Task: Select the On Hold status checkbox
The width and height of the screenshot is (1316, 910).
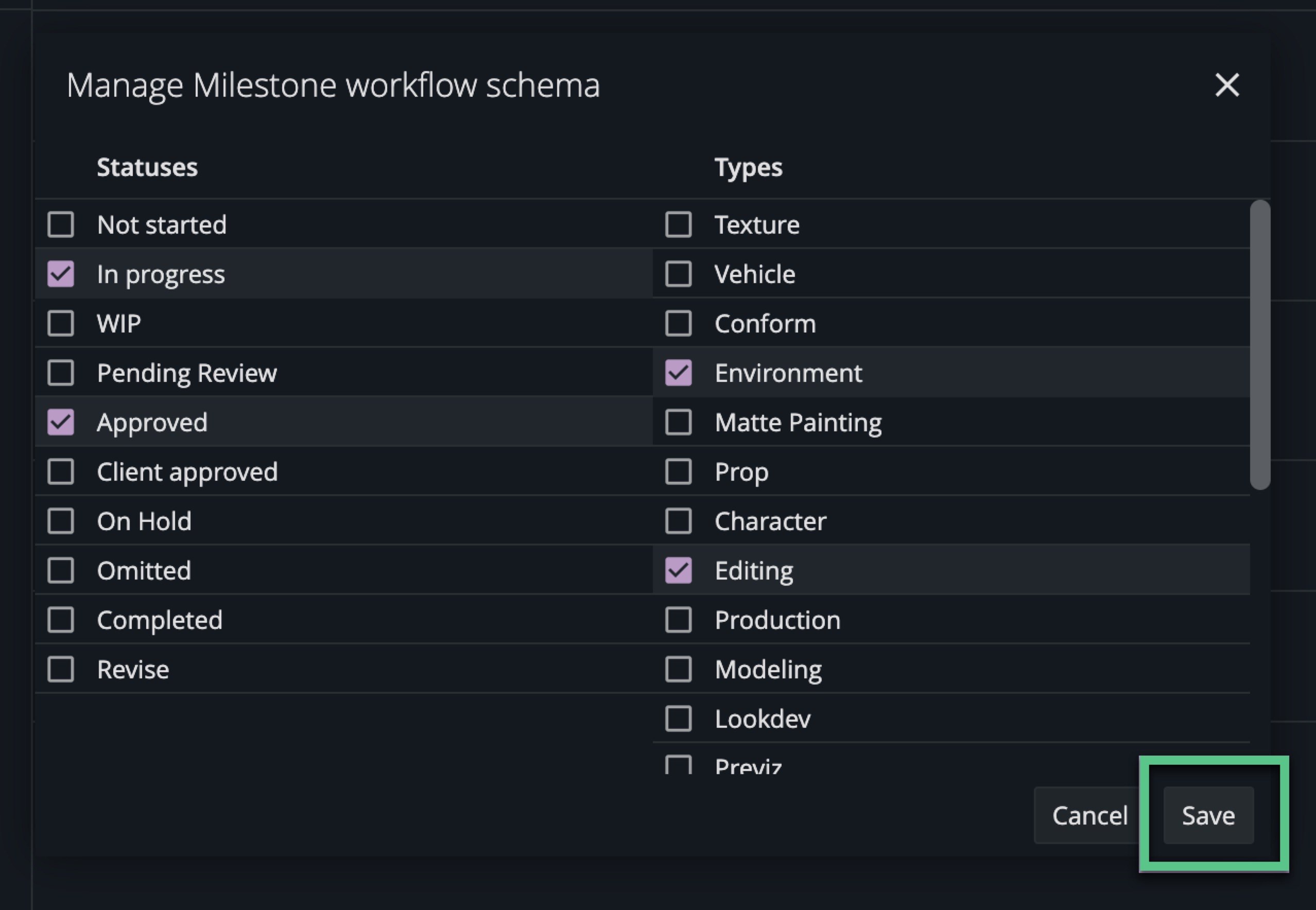Action: (x=61, y=521)
